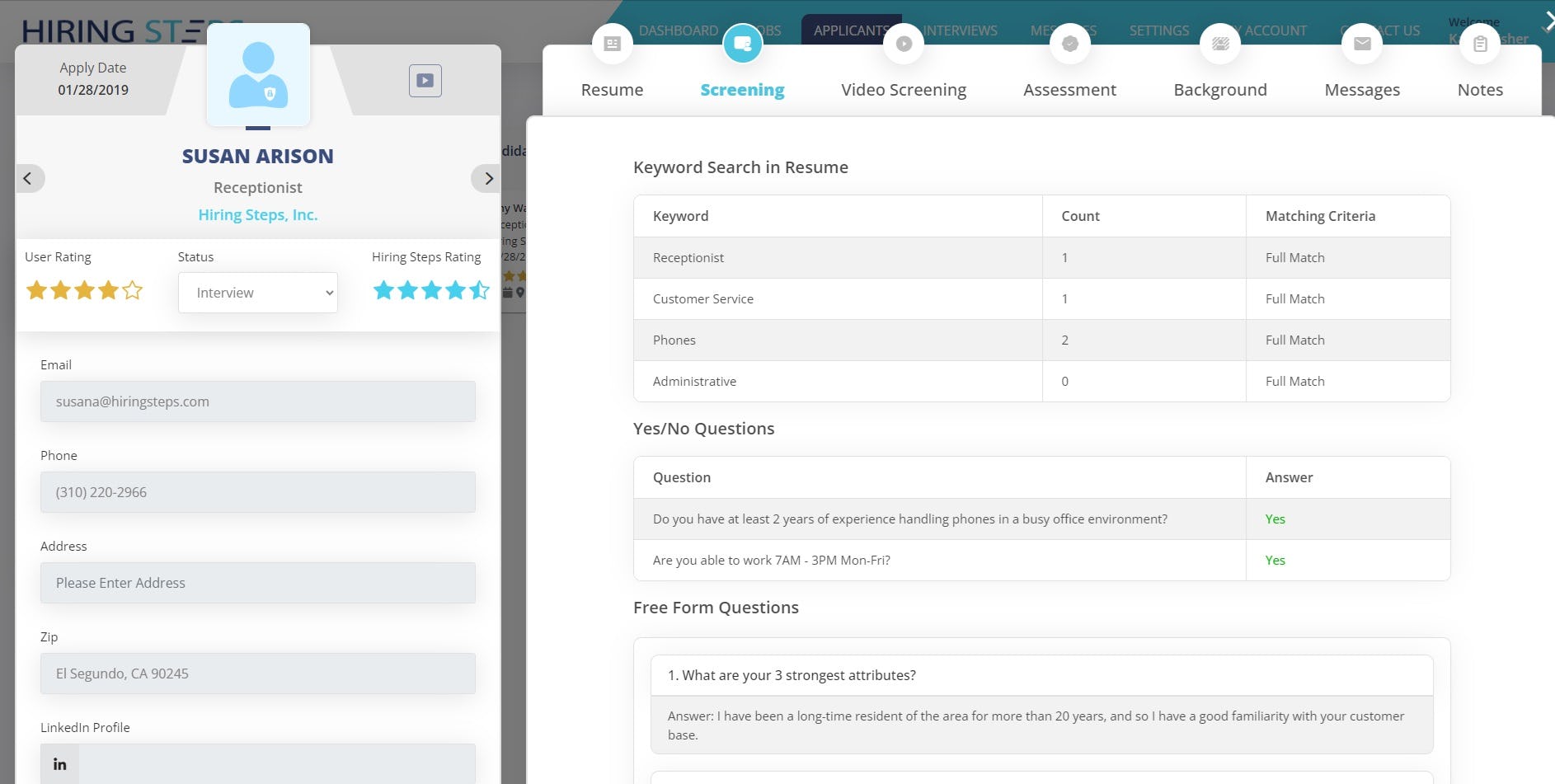Click the Please Enter Address field
Screen dimensions: 1555x784
pyautogui.click(x=257, y=582)
